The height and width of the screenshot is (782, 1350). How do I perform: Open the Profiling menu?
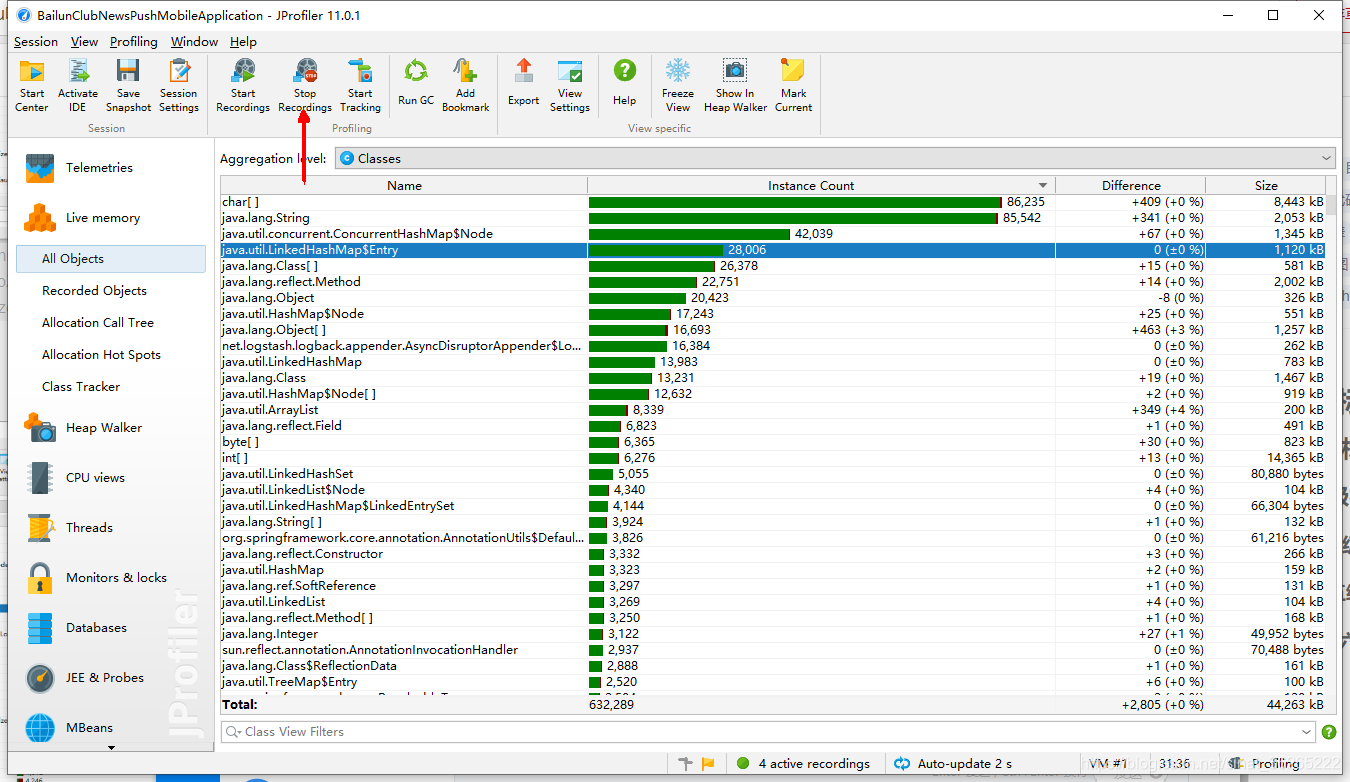[134, 41]
